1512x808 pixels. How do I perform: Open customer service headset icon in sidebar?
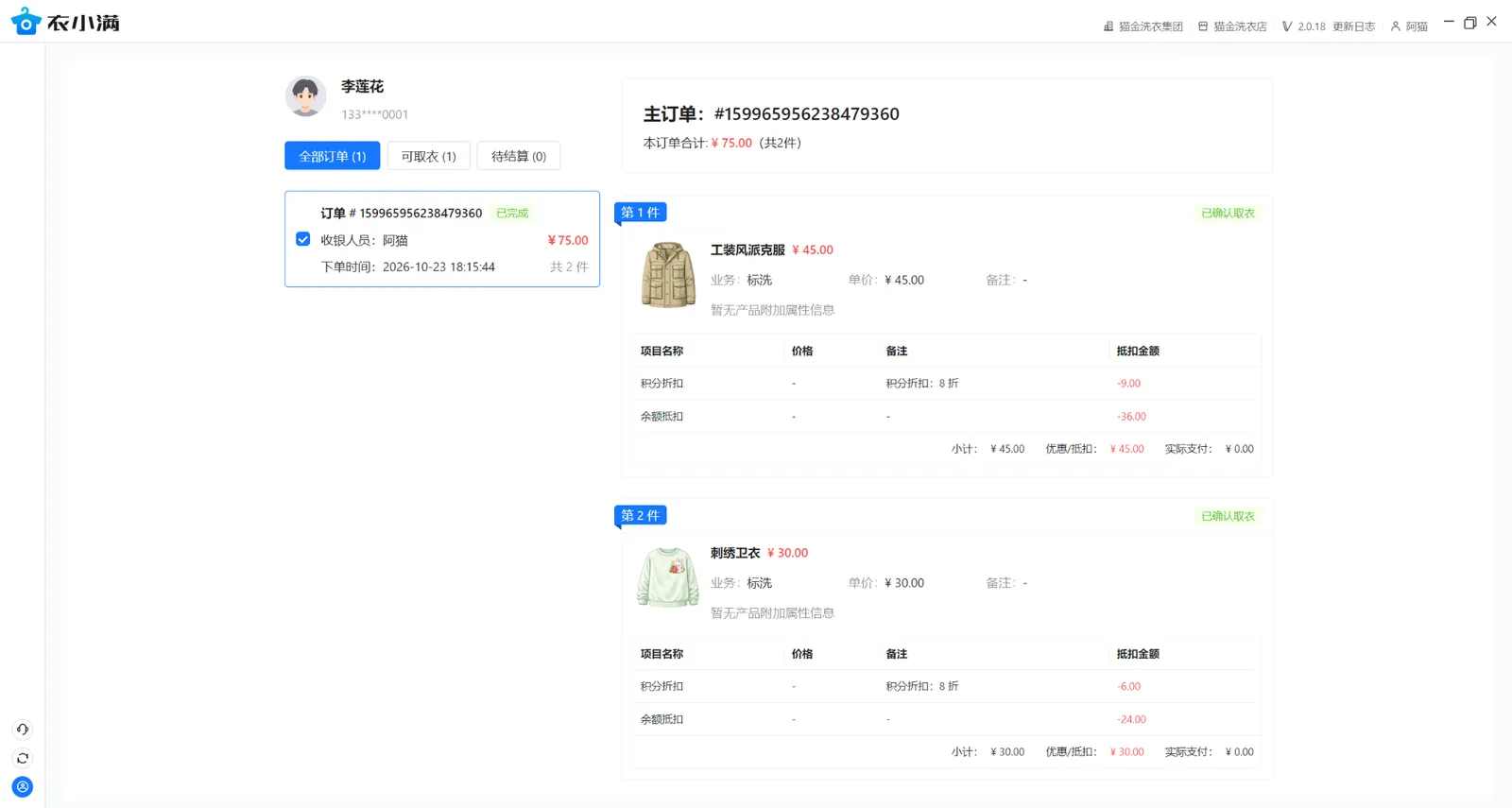tap(23, 730)
